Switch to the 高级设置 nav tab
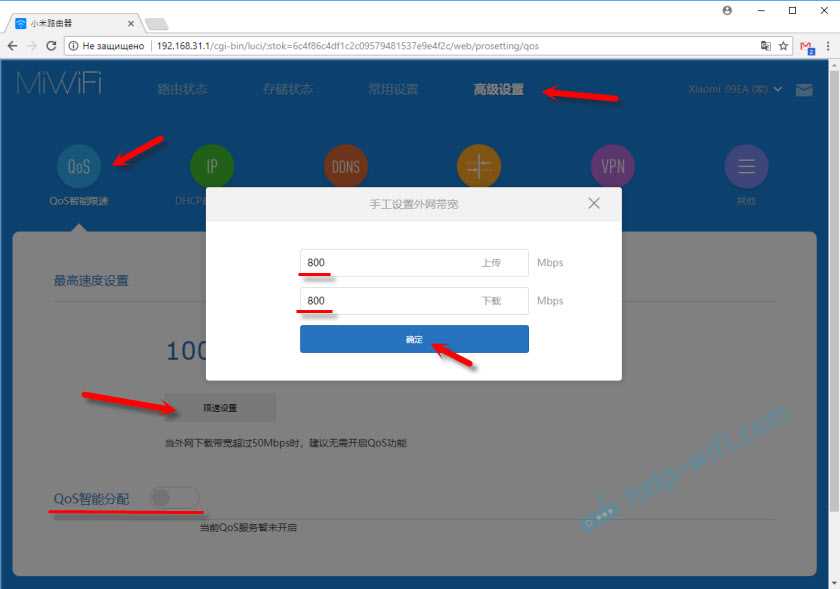Image resolution: width=840 pixels, height=589 pixels. [498, 89]
